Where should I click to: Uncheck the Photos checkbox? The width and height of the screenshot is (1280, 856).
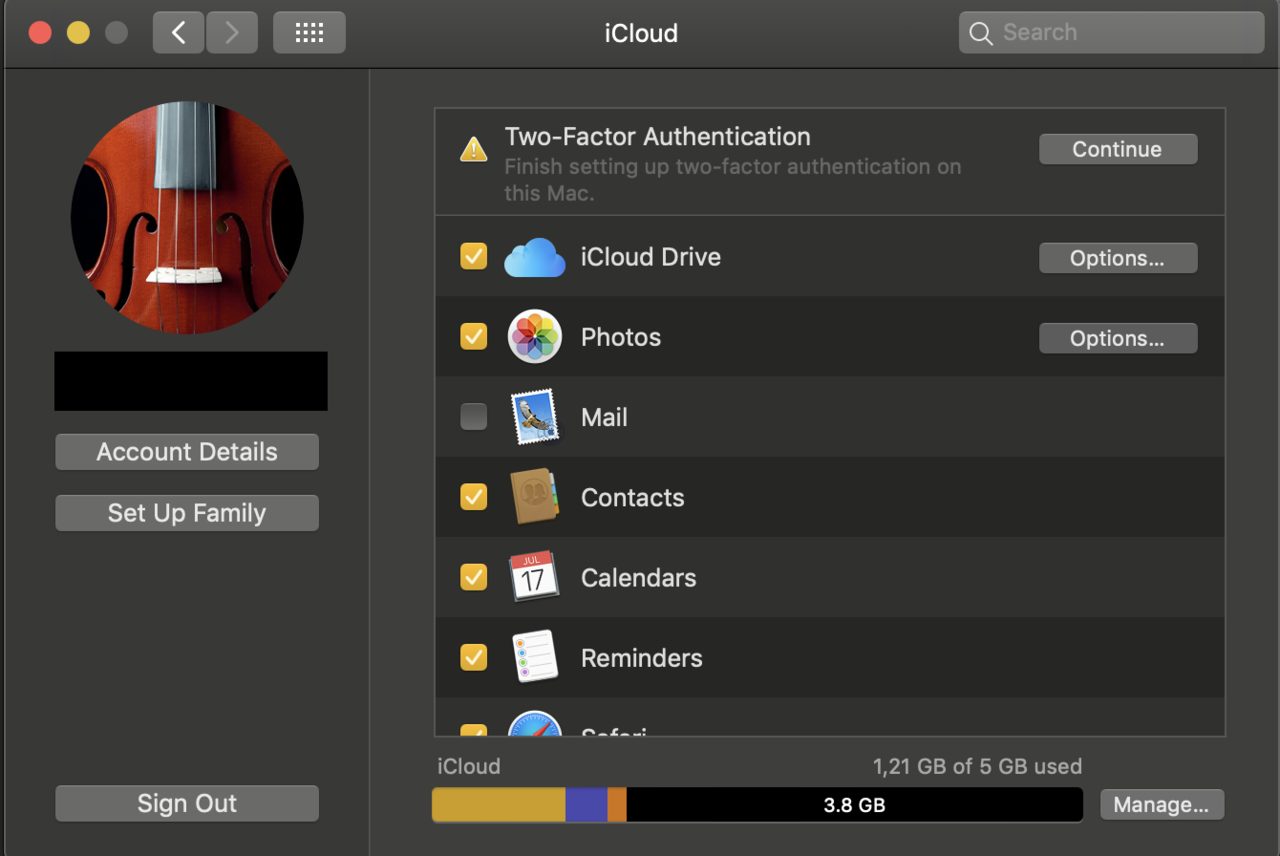tap(474, 336)
